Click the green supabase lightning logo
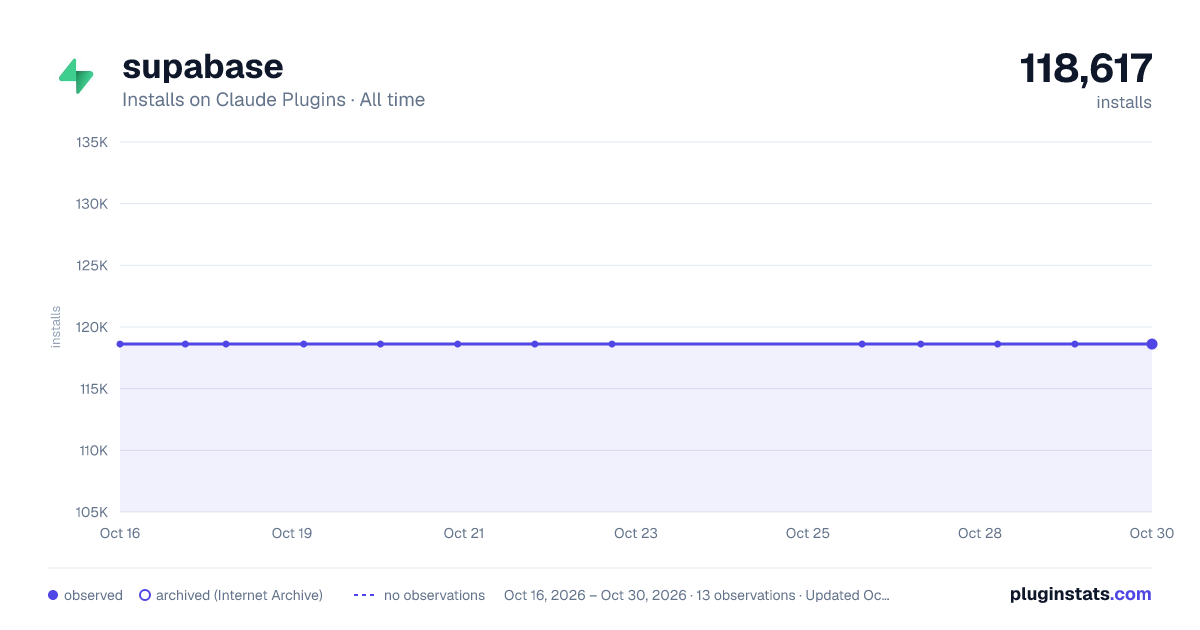This screenshot has height=630, width=1200. click(x=76, y=76)
